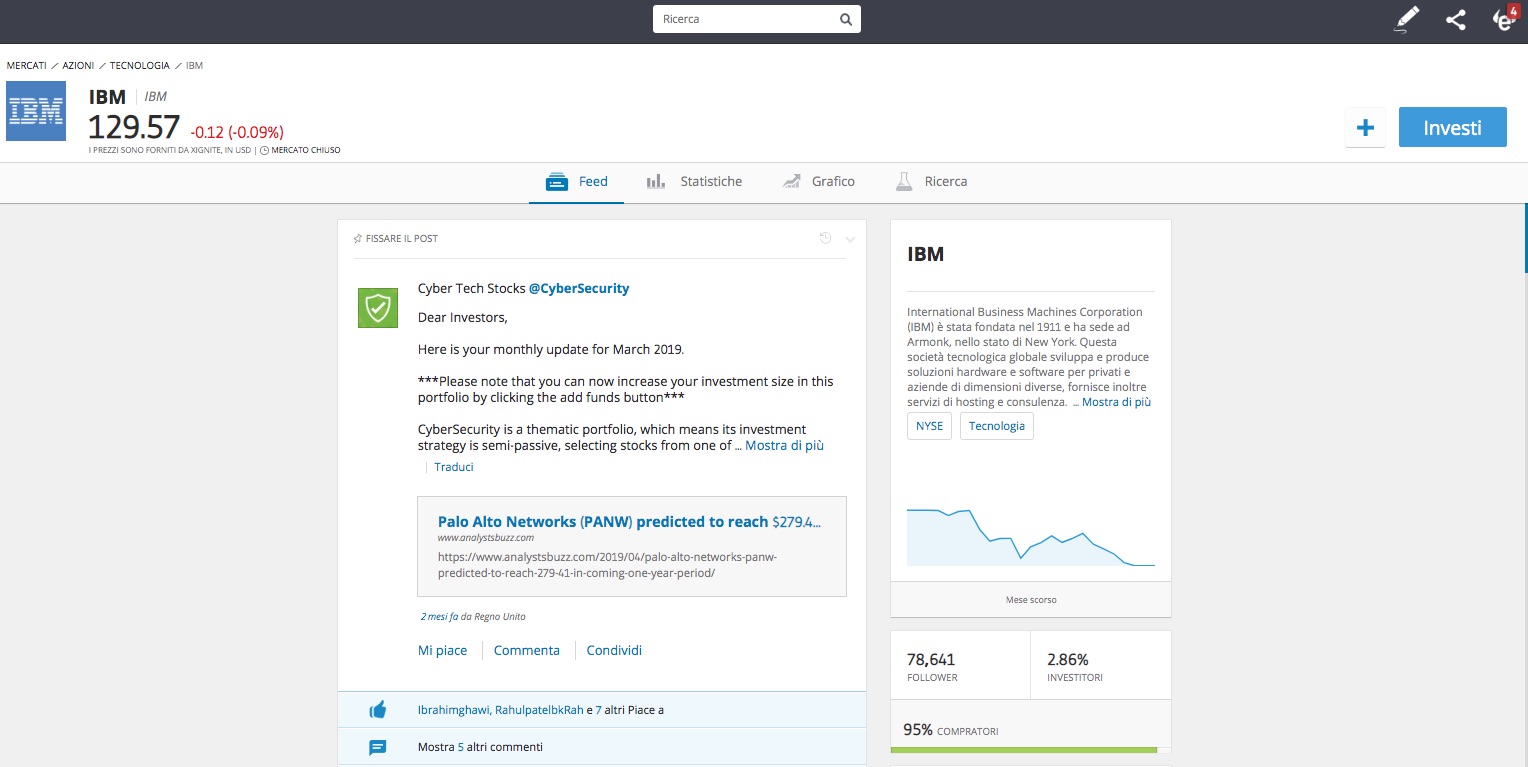
Task: Click the pin star icon beside Fissare il post
Action: point(358,239)
